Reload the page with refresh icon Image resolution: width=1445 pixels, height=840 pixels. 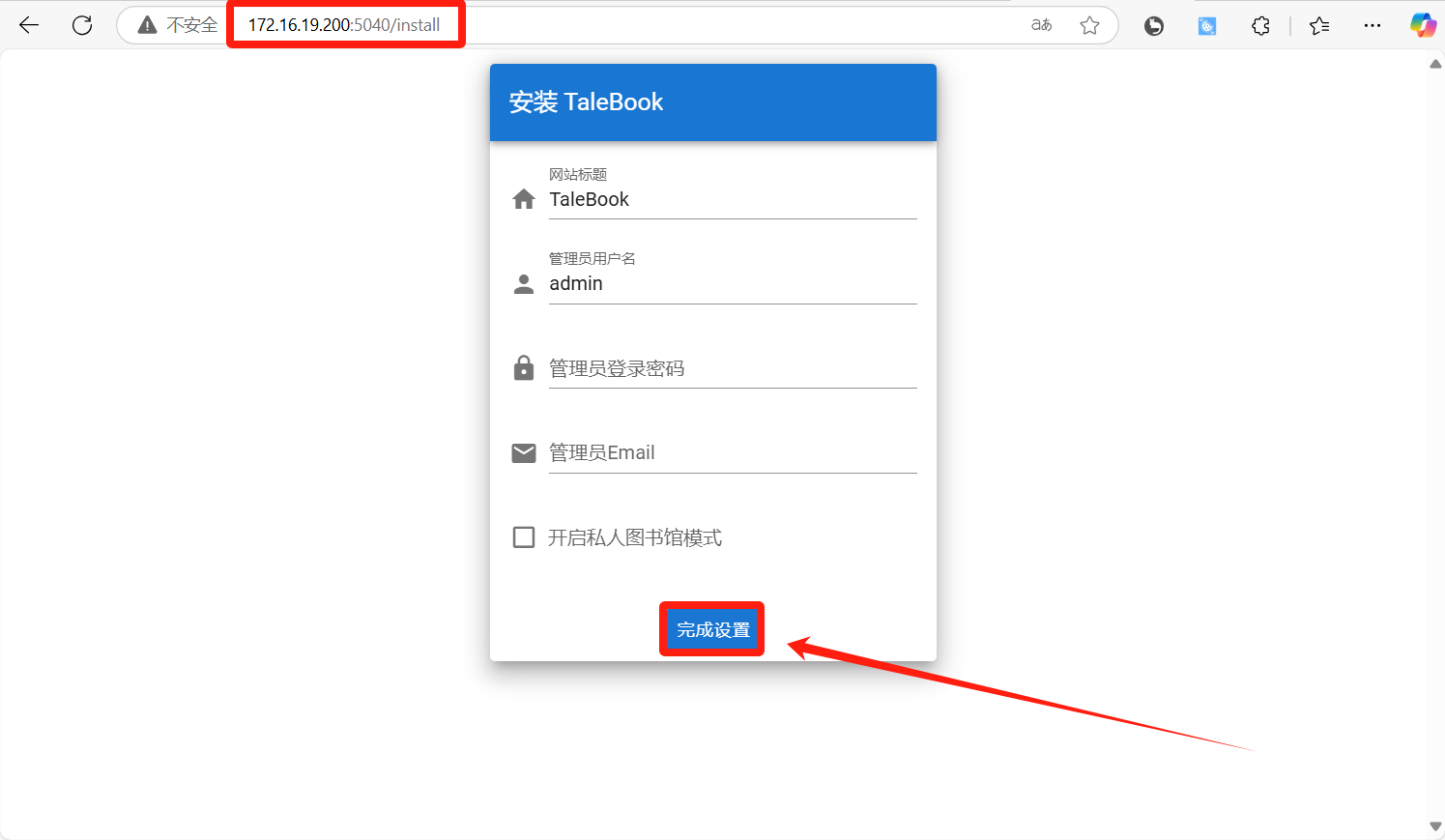[82, 25]
